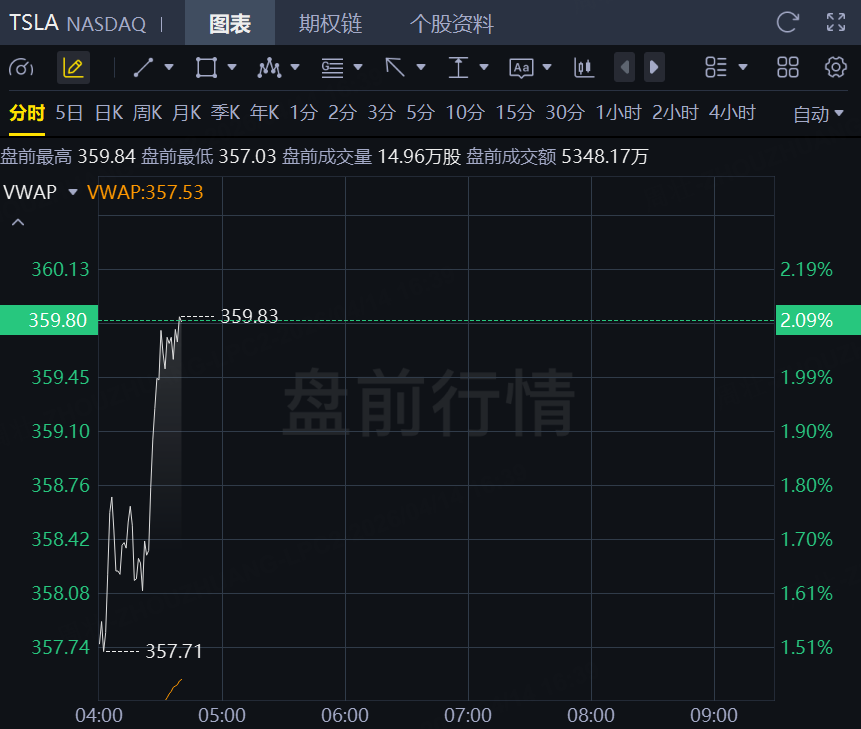Select the 年K timeframe

pyautogui.click(x=265, y=113)
